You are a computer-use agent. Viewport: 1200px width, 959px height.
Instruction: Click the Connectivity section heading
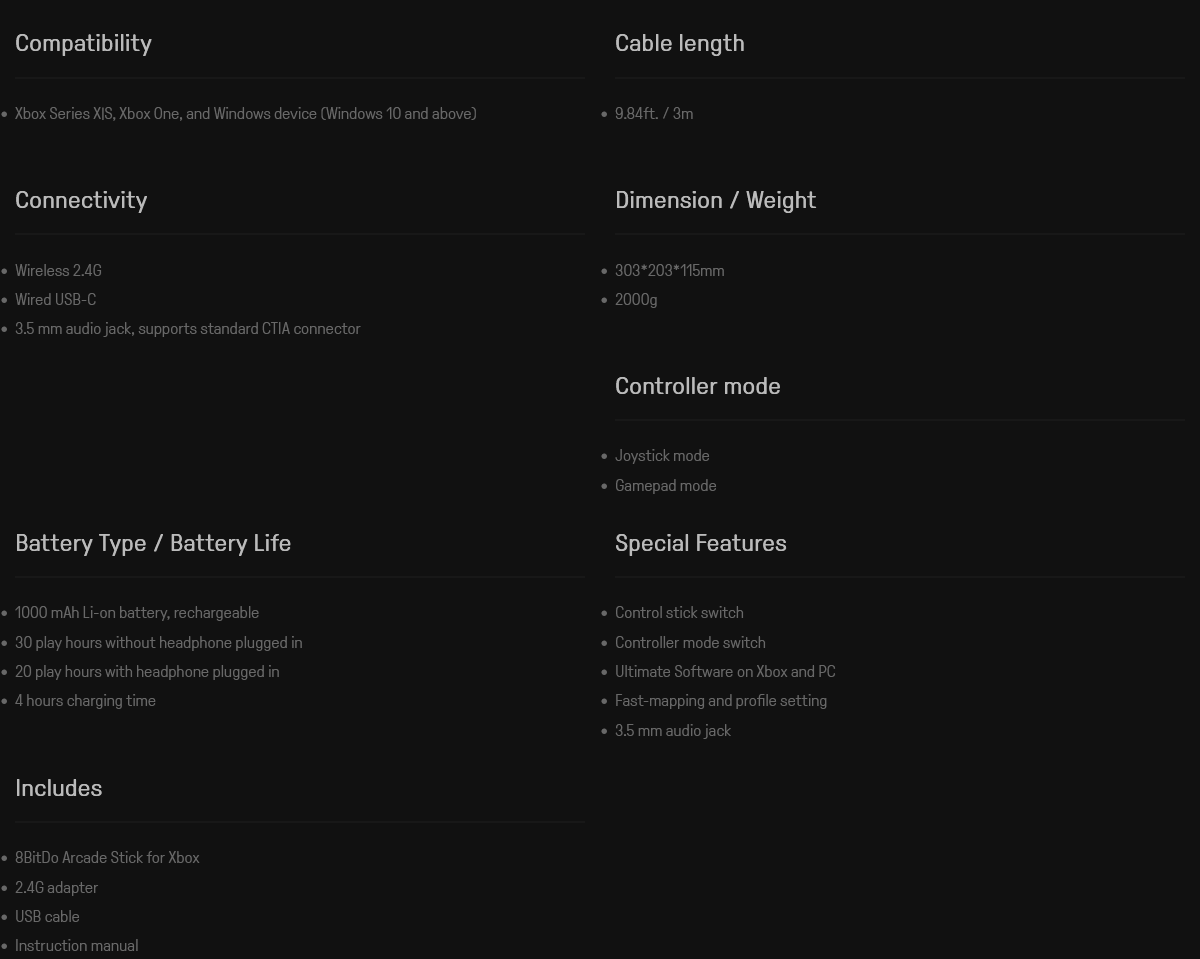point(81,200)
